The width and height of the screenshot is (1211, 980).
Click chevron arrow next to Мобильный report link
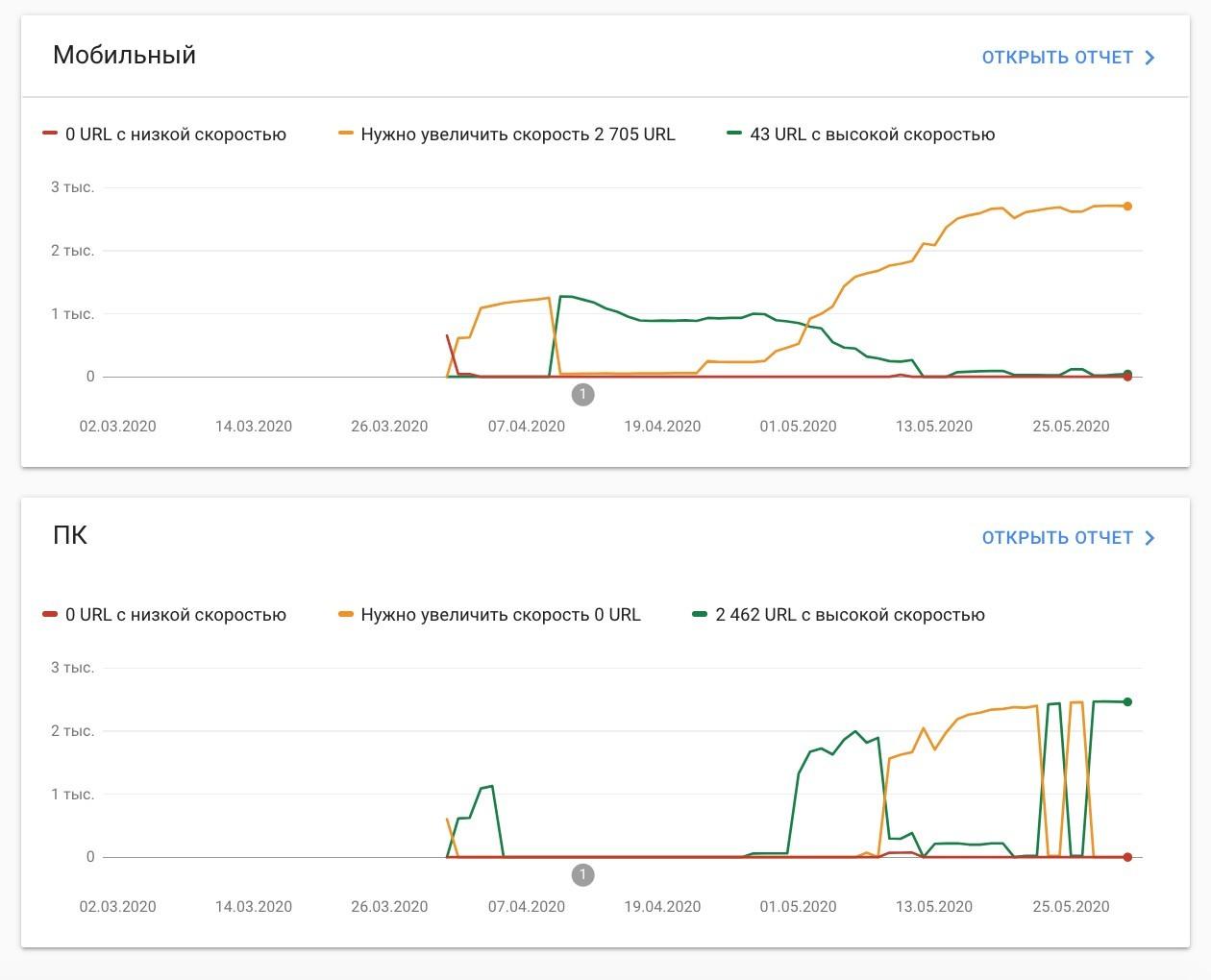1150,58
